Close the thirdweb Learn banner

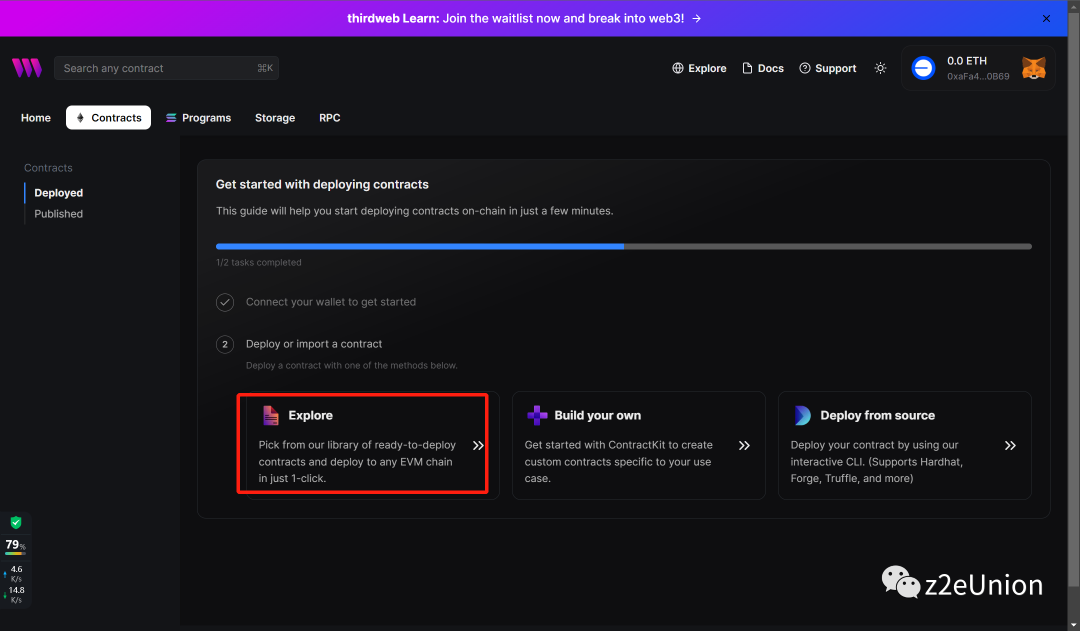[1047, 18]
